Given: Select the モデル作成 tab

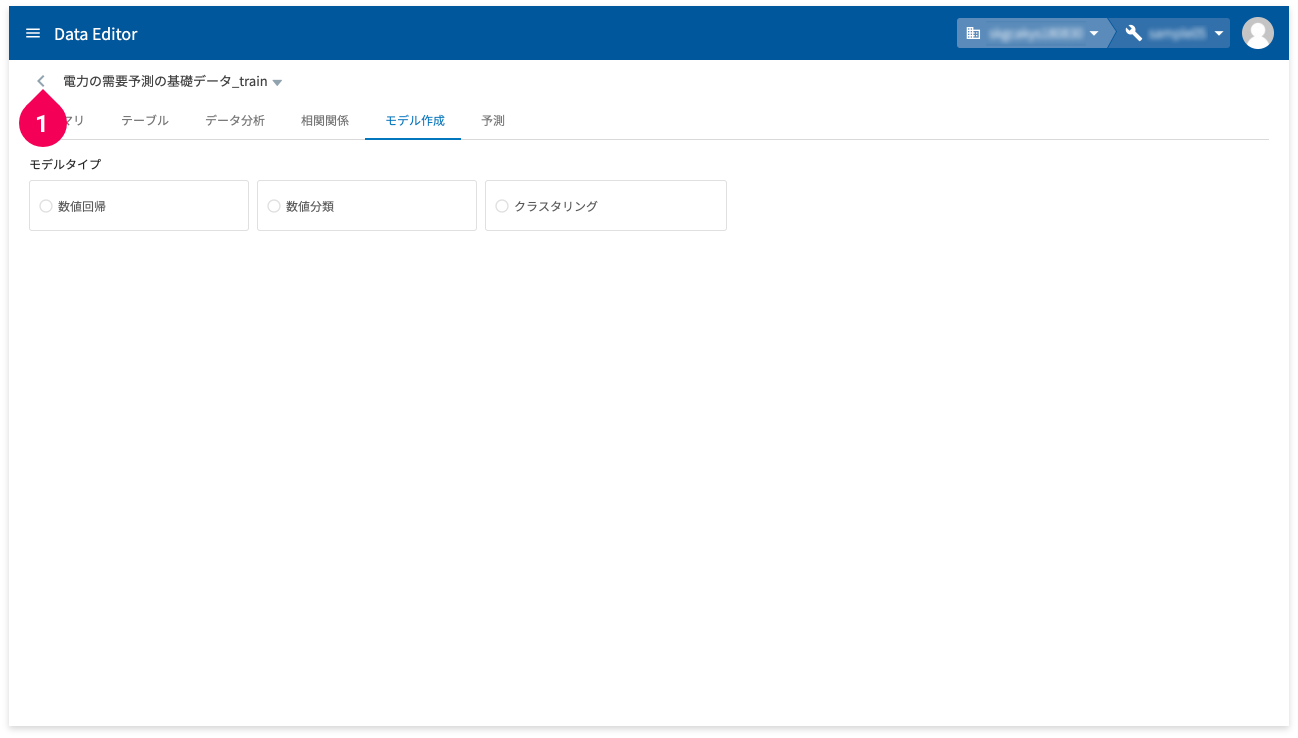Looking at the screenshot, I should click(x=413, y=120).
